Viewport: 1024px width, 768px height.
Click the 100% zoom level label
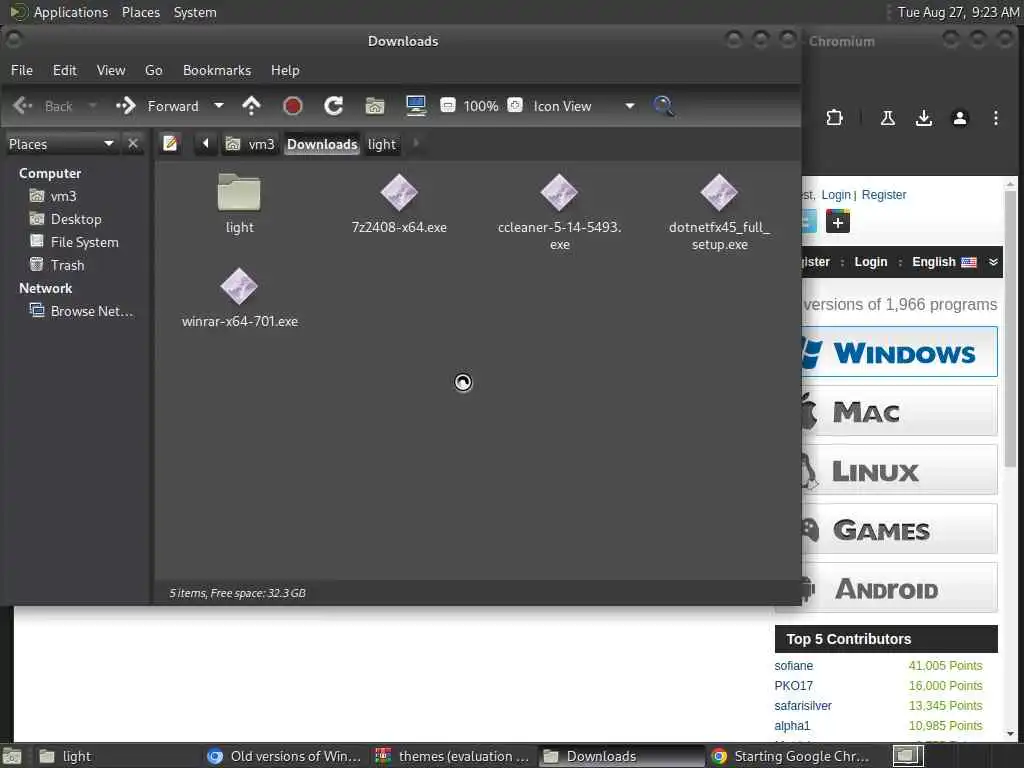click(481, 106)
